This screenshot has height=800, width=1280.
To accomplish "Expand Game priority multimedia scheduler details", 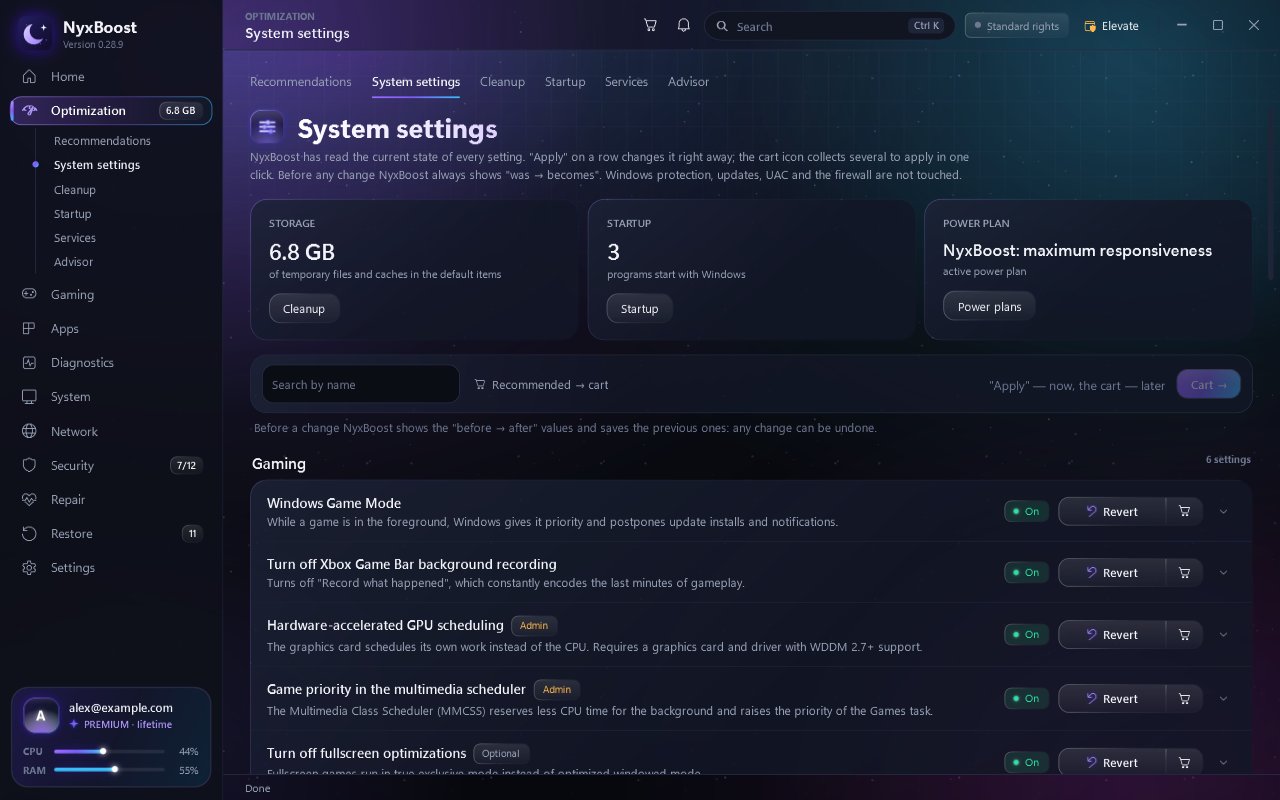I will coord(1223,698).
